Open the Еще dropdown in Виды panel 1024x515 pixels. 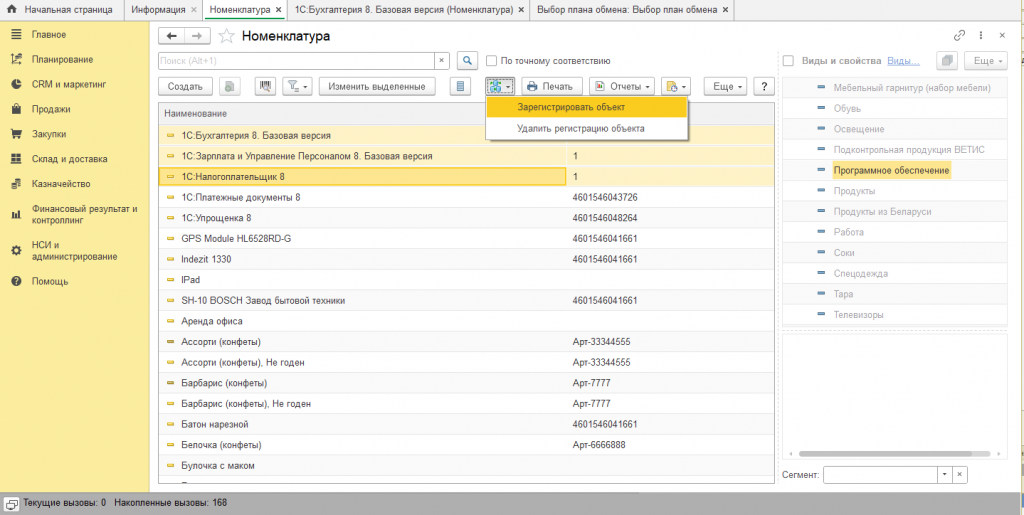[986, 61]
